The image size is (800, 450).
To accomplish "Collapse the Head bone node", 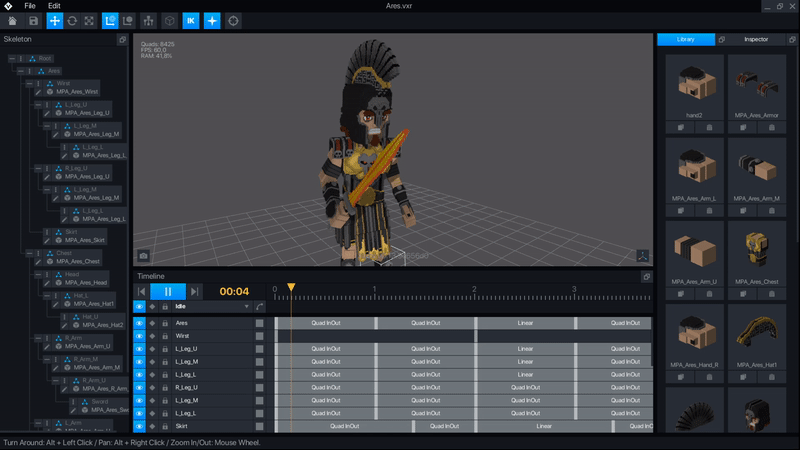I will pyautogui.click(x=38, y=274).
